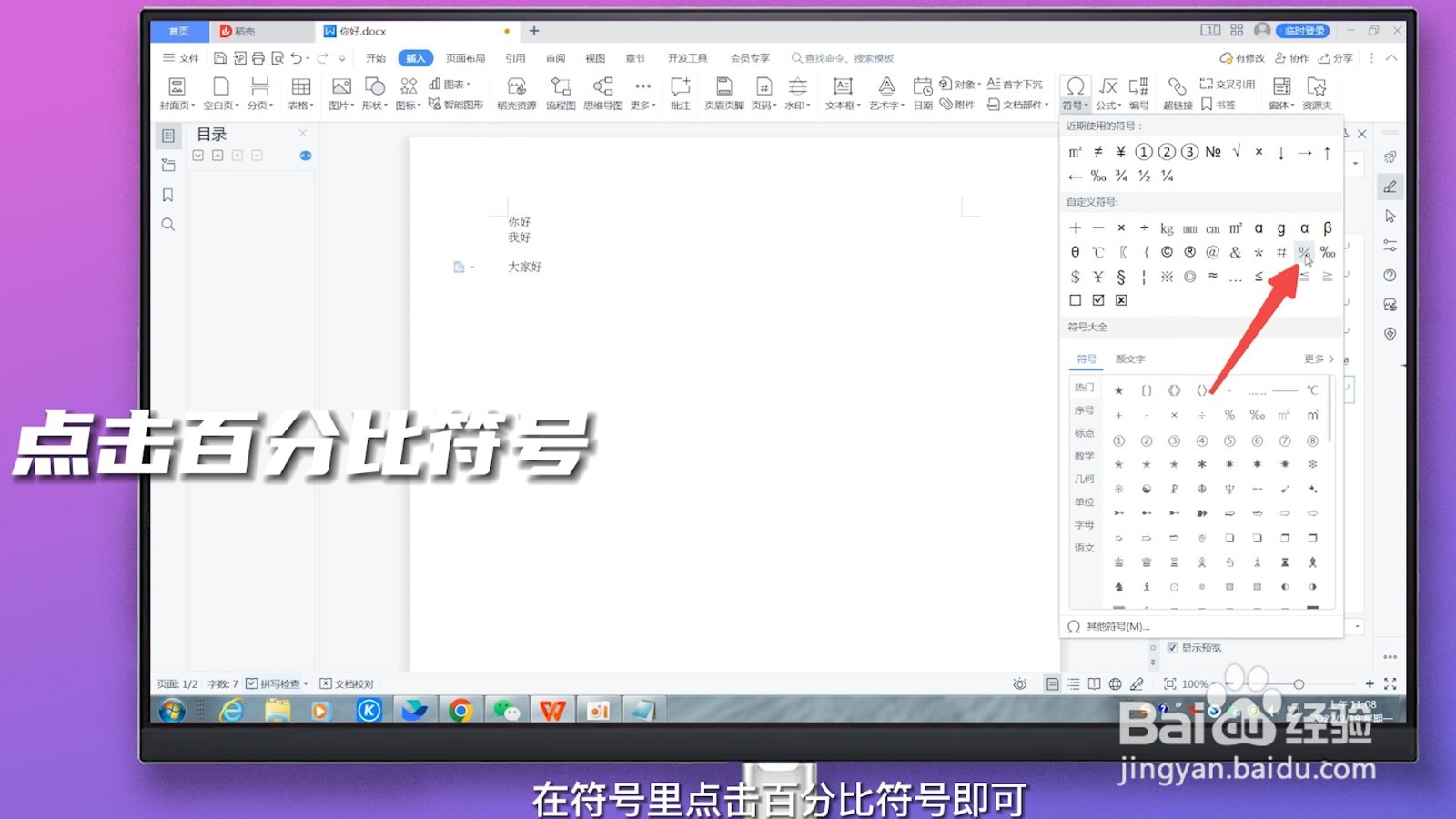Screen dimensions: 1456x819
Task: Click the percent symbol in custom symbols
Action: pyautogui.click(x=1304, y=252)
